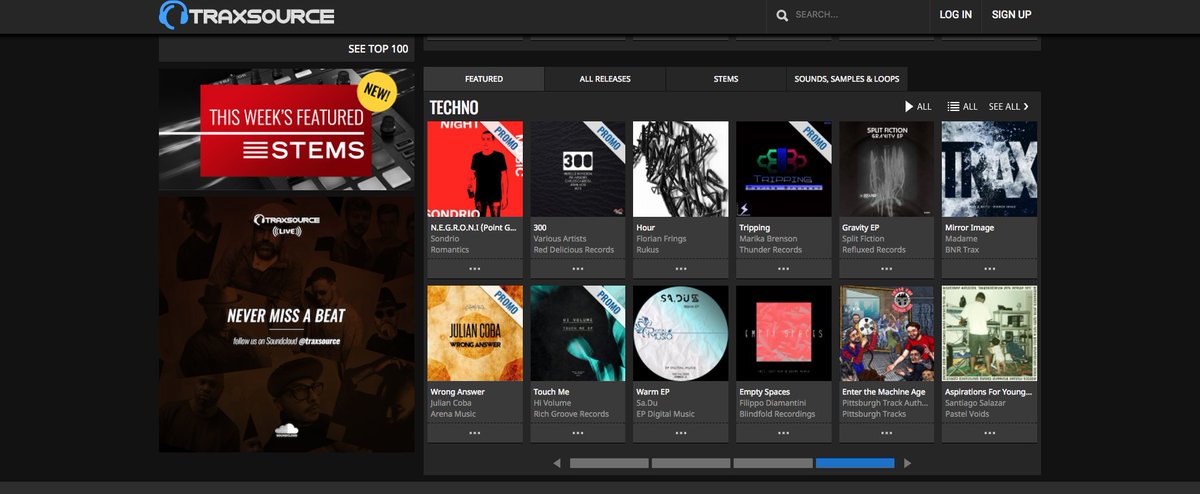Expand options menu under N.E.G.R.O.N.I release
Image resolution: width=1200 pixels, height=494 pixels.
475,269
